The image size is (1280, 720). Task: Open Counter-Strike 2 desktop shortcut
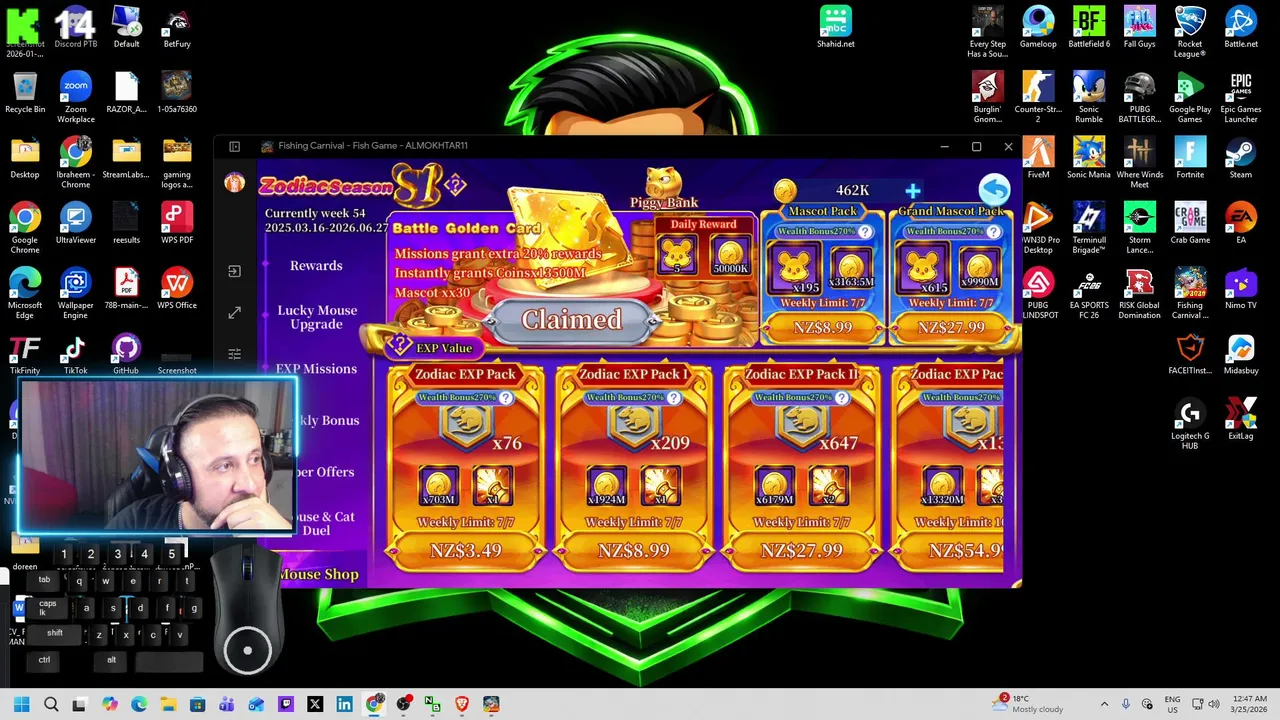[x=1038, y=97]
